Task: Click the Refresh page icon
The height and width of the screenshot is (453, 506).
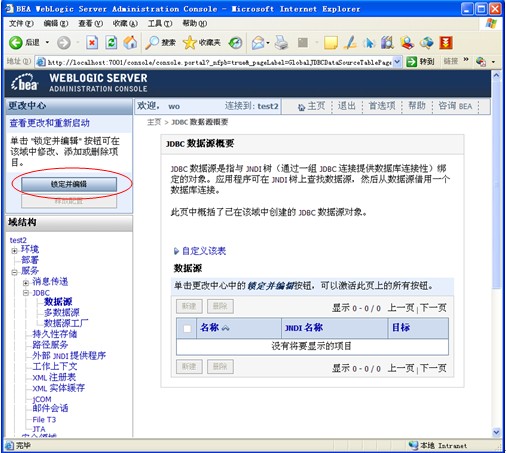Action: coord(111,42)
